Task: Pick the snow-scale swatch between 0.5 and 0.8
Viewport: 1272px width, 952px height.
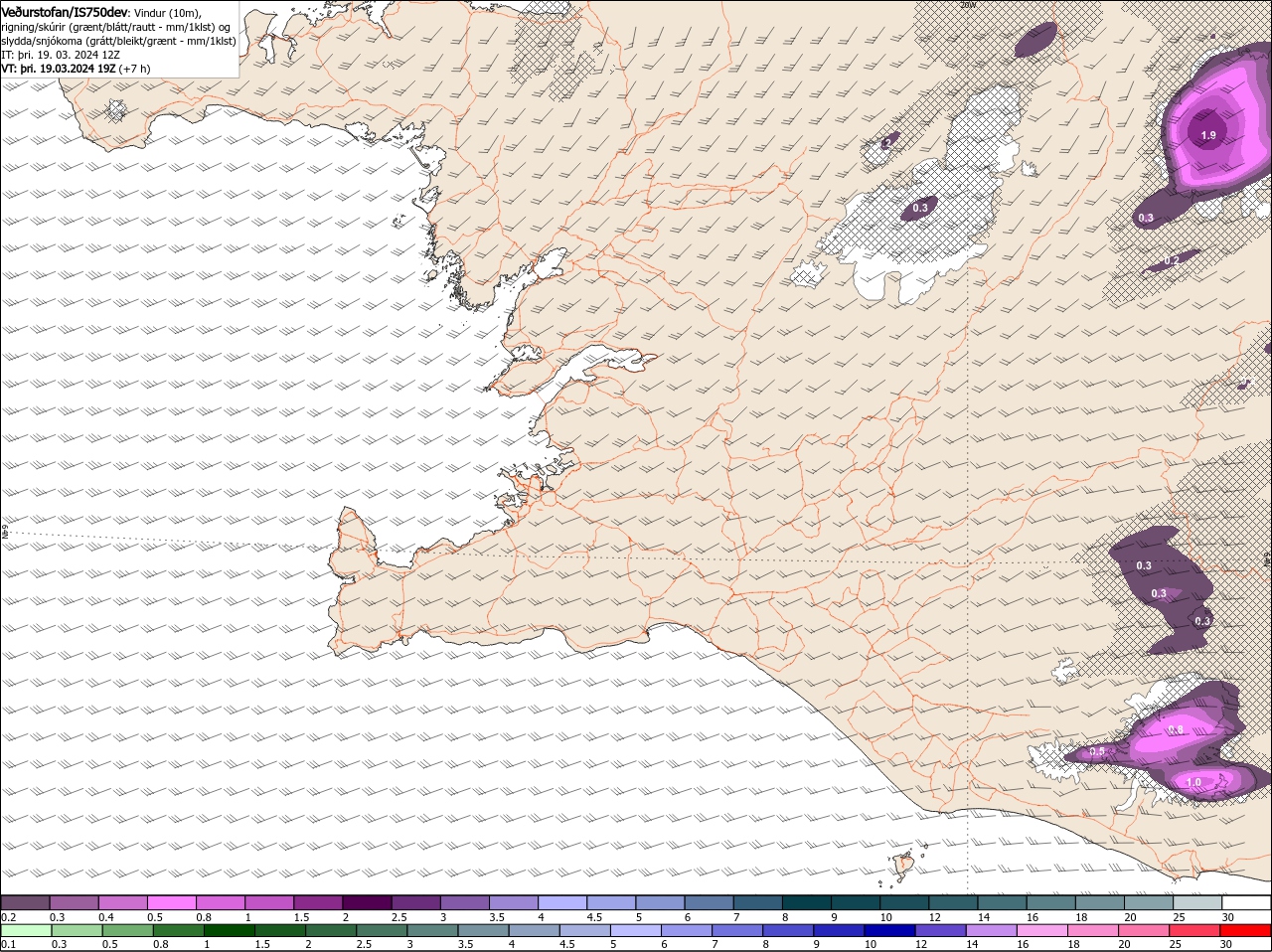Action: (x=171, y=902)
